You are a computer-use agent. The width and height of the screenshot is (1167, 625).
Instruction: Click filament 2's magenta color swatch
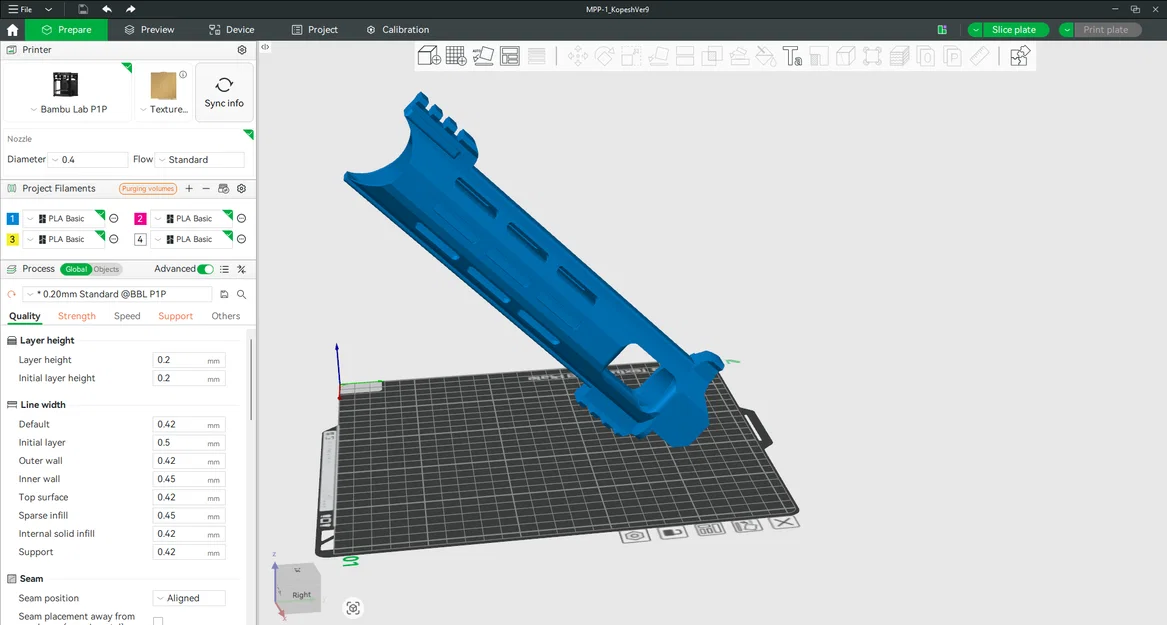pyautogui.click(x=140, y=218)
